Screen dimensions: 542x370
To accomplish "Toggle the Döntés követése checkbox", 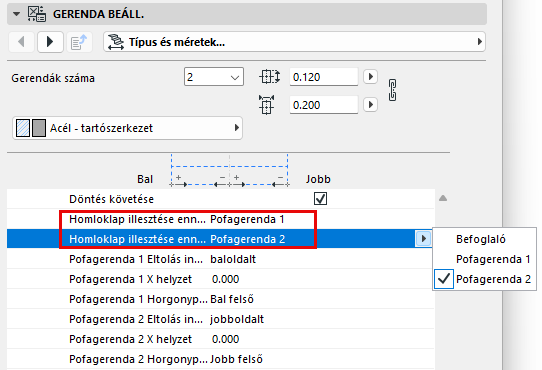I will point(320,199).
